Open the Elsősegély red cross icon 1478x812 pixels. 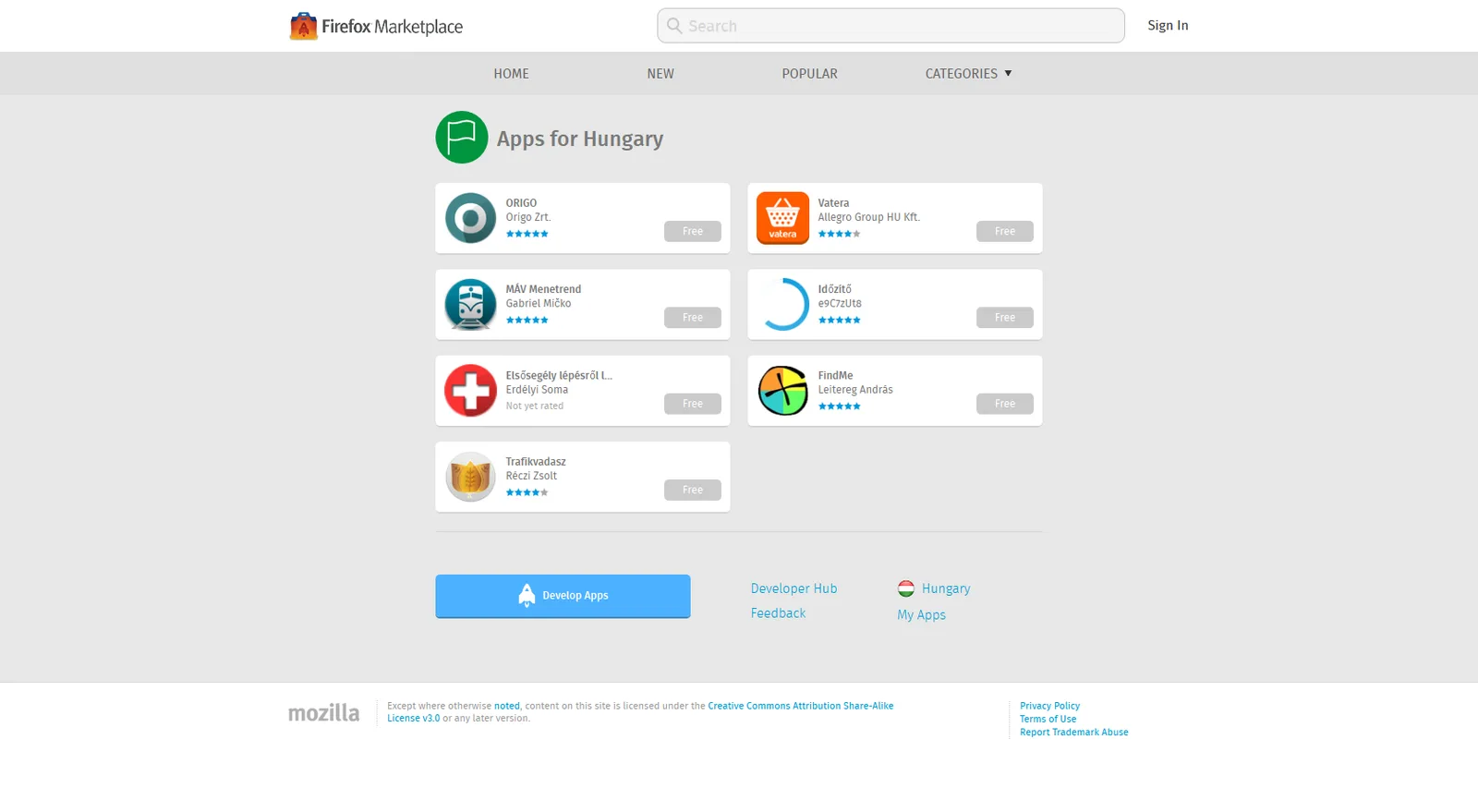click(470, 391)
